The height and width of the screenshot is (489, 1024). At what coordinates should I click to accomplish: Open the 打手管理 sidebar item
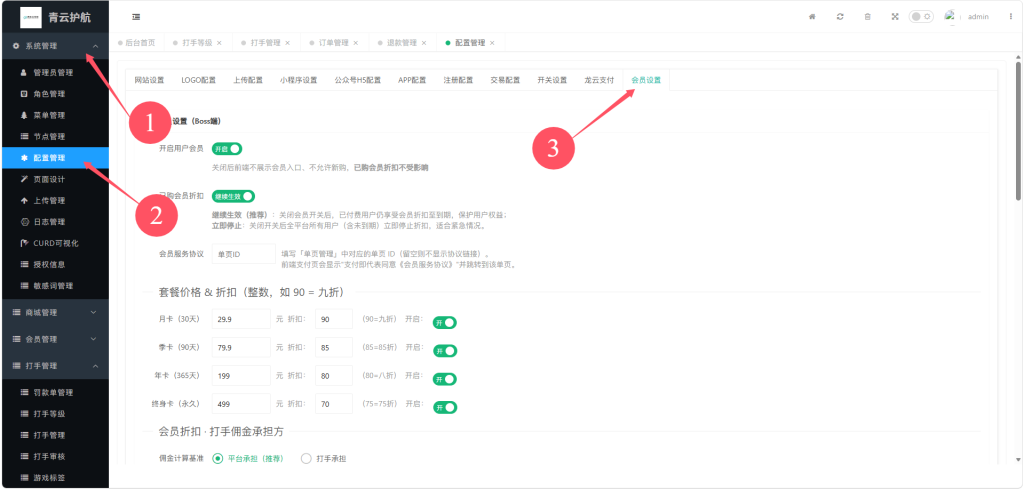[54, 435]
